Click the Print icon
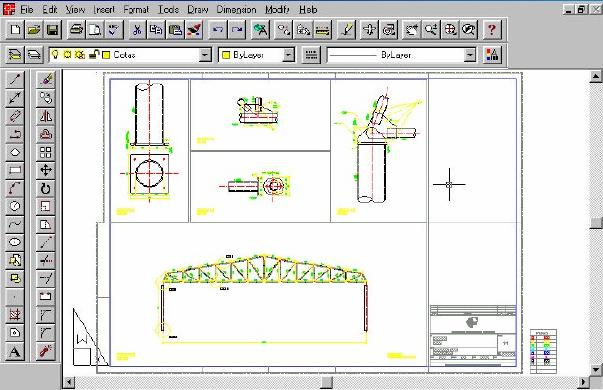Screen dimensions: 603x390 click(x=76, y=30)
